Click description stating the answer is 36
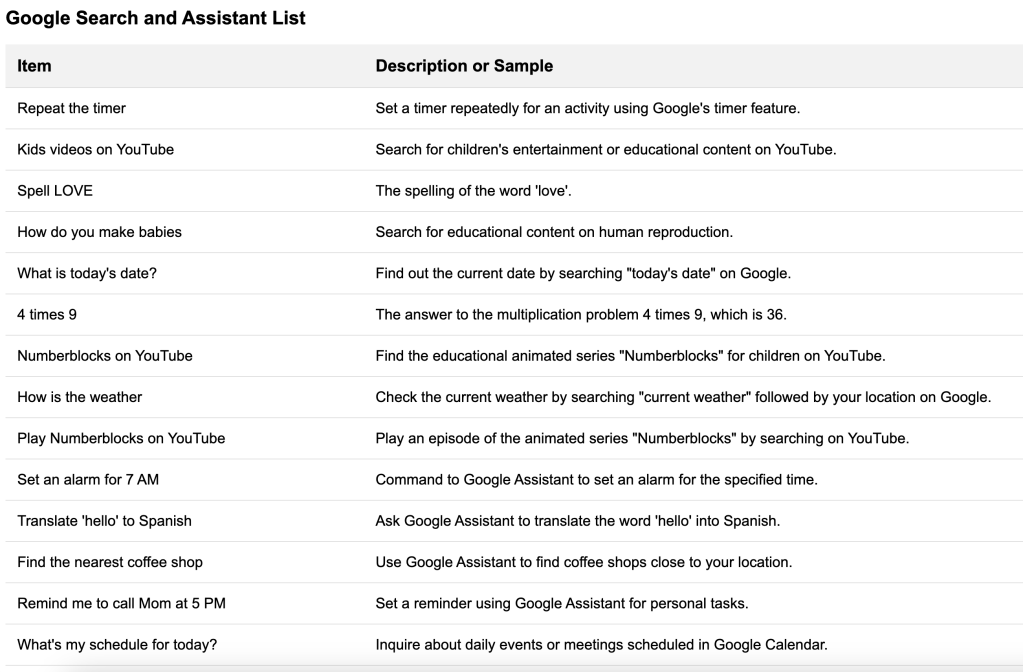The width and height of the screenshot is (1023, 672). [x=581, y=314]
